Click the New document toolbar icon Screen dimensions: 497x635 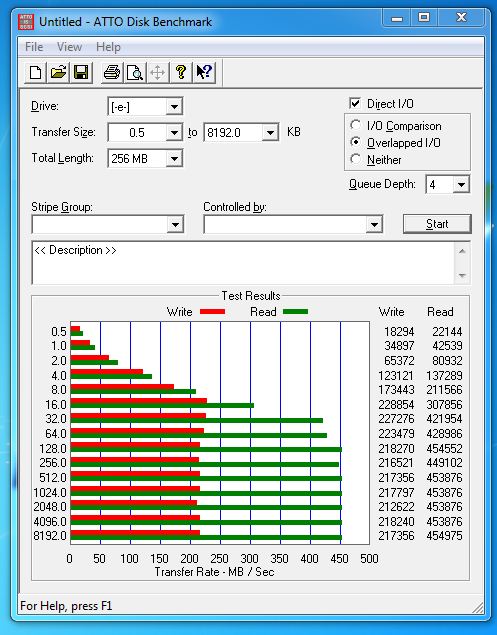click(x=36, y=73)
